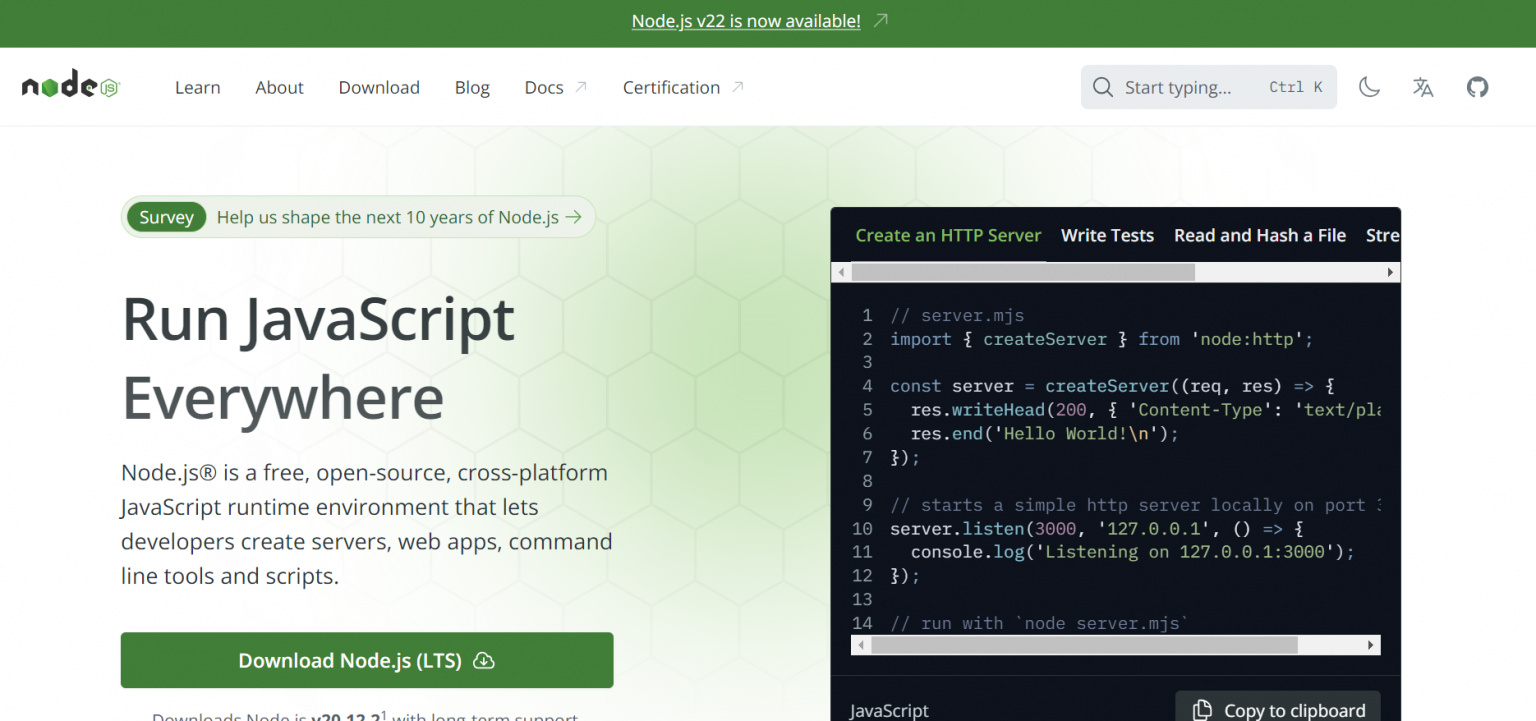Open the language switcher icon
Image resolution: width=1536 pixels, height=721 pixels.
click(1423, 87)
